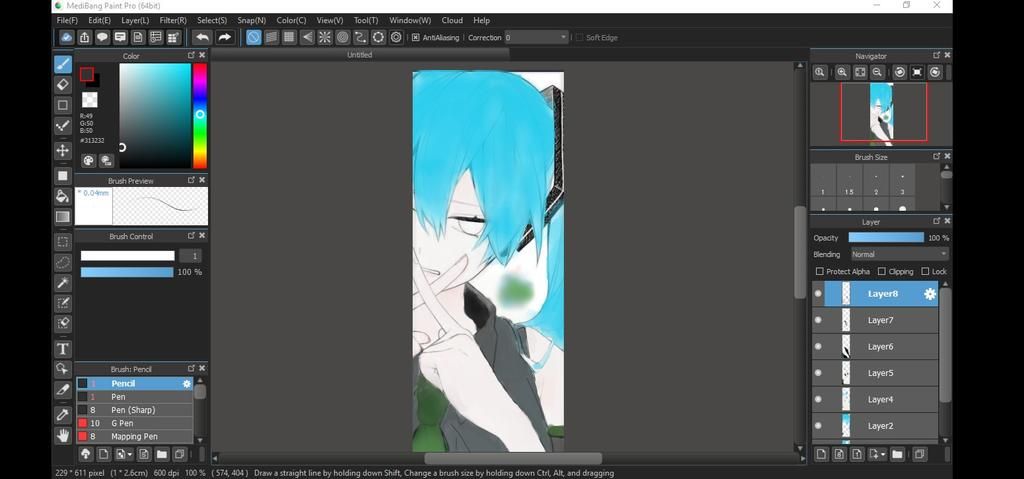The image size is (1024, 479).
Task: Toggle the AntiAliasing checkbox
Action: pos(415,38)
